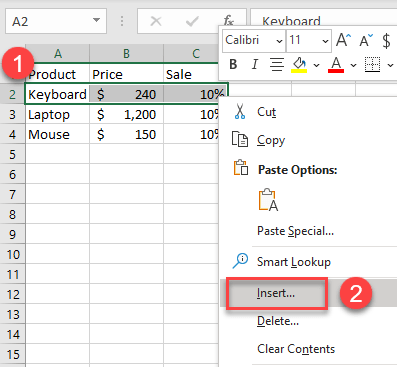The height and width of the screenshot is (367, 397).
Task: Select row 3 header
Action: (x=13, y=114)
